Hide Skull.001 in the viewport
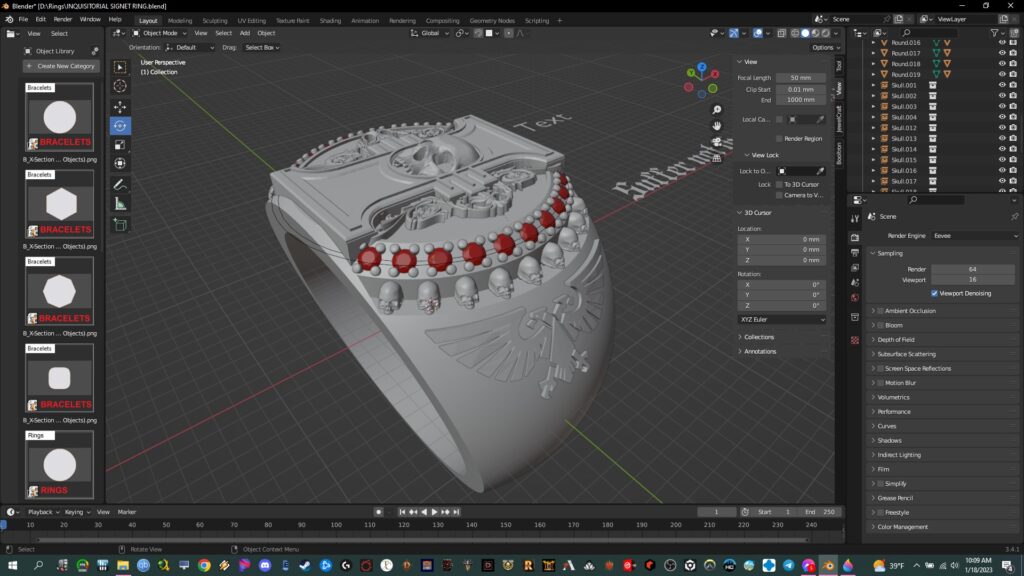The height and width of the screenshot is (576, 1024). click(1002, 85)
